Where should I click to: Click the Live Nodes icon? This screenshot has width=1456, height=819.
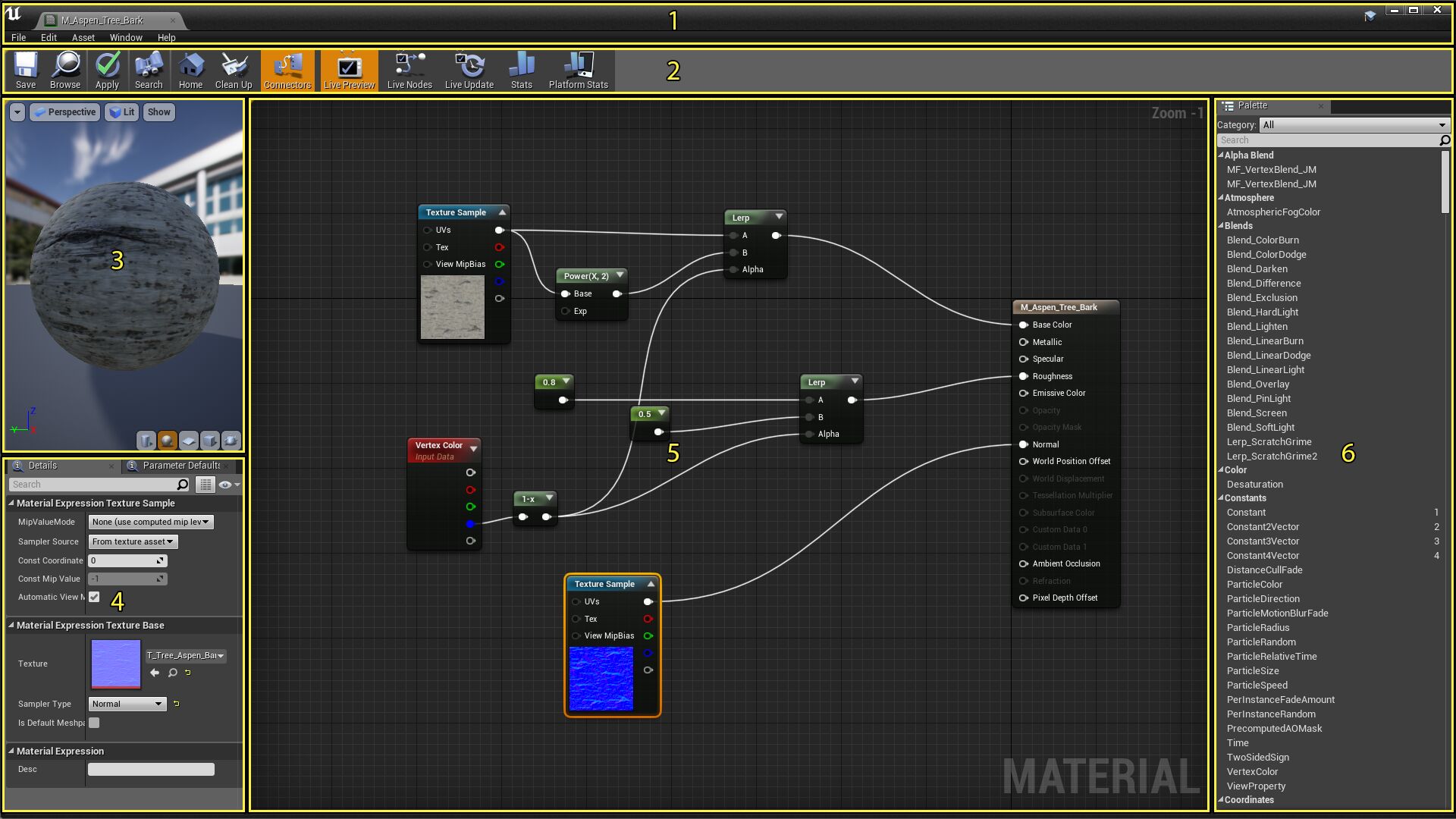pos(408,71)
